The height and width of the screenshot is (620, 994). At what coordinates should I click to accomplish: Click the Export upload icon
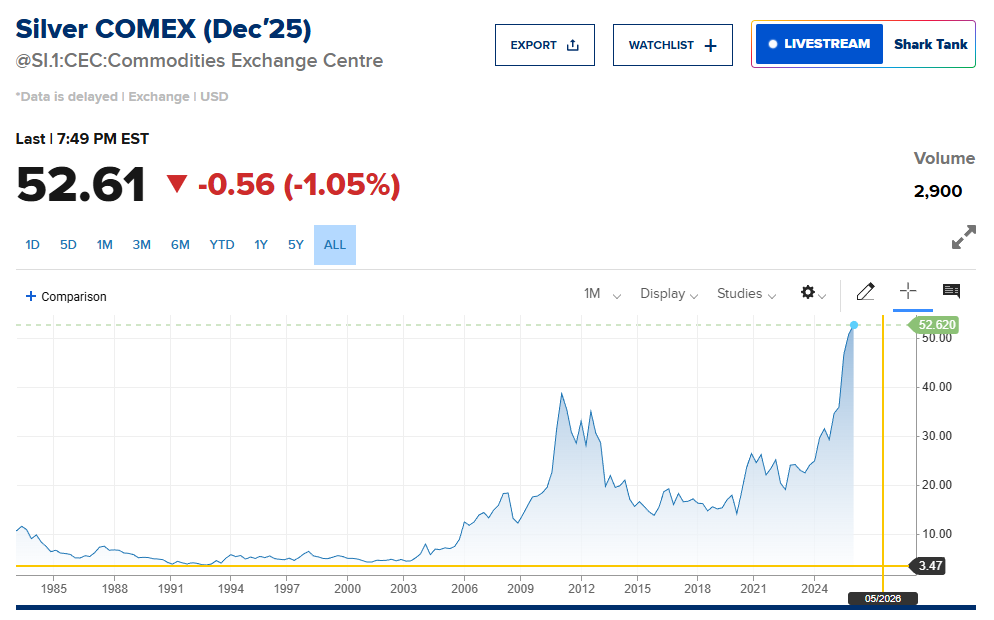click(x=573, y=45)
